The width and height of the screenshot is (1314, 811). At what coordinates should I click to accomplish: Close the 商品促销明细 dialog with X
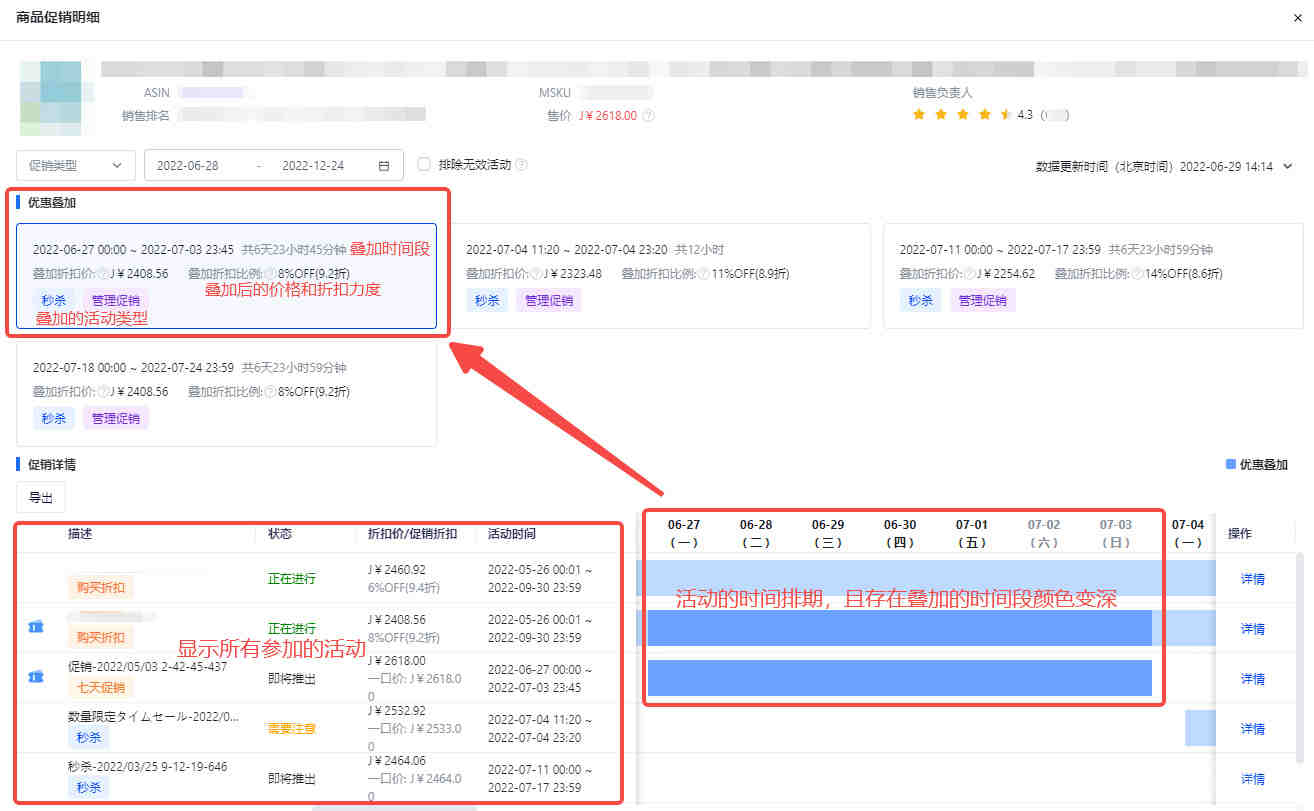(x=1298, y=18)
